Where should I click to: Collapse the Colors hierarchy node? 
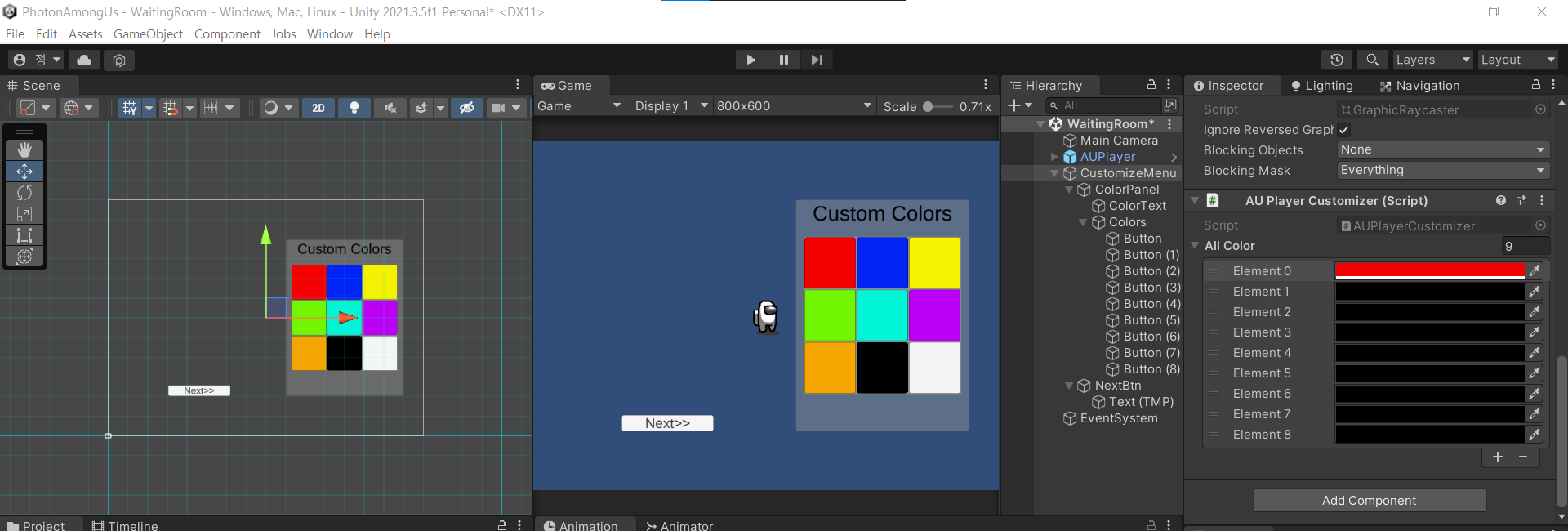[x=1083, y=222]
